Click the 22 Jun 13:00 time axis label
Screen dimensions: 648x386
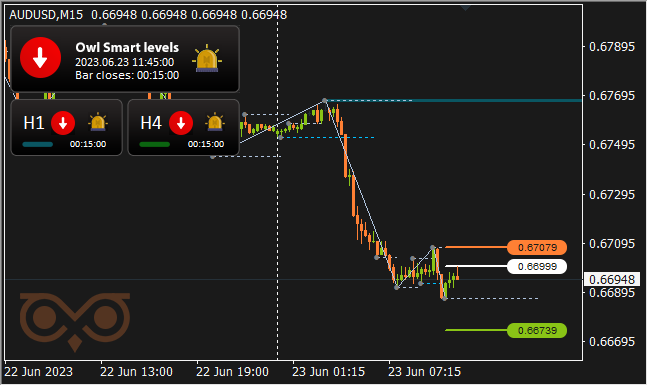pos(136,372)
